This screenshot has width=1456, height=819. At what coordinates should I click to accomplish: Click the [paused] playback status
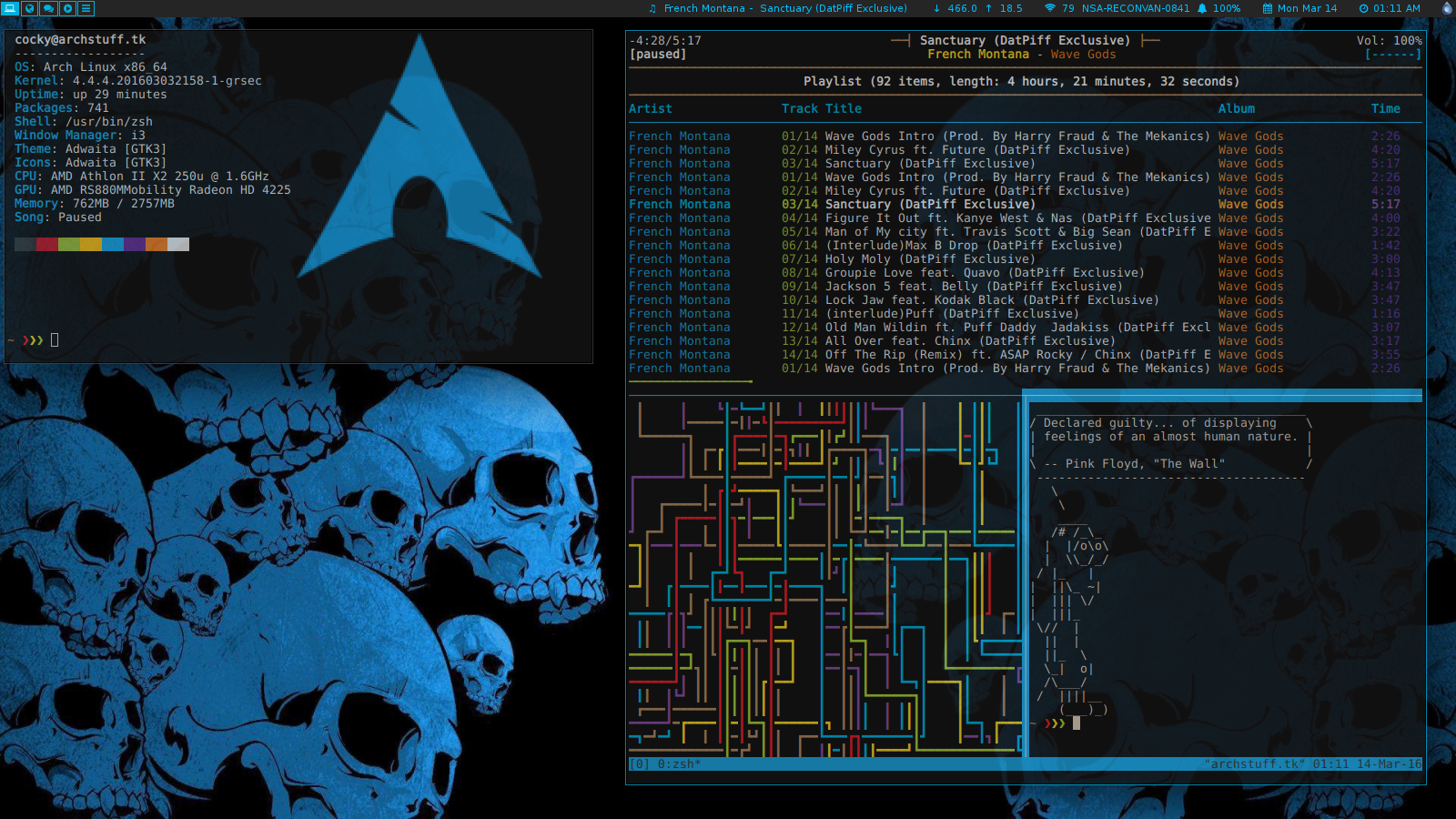[x=658, y=55]
